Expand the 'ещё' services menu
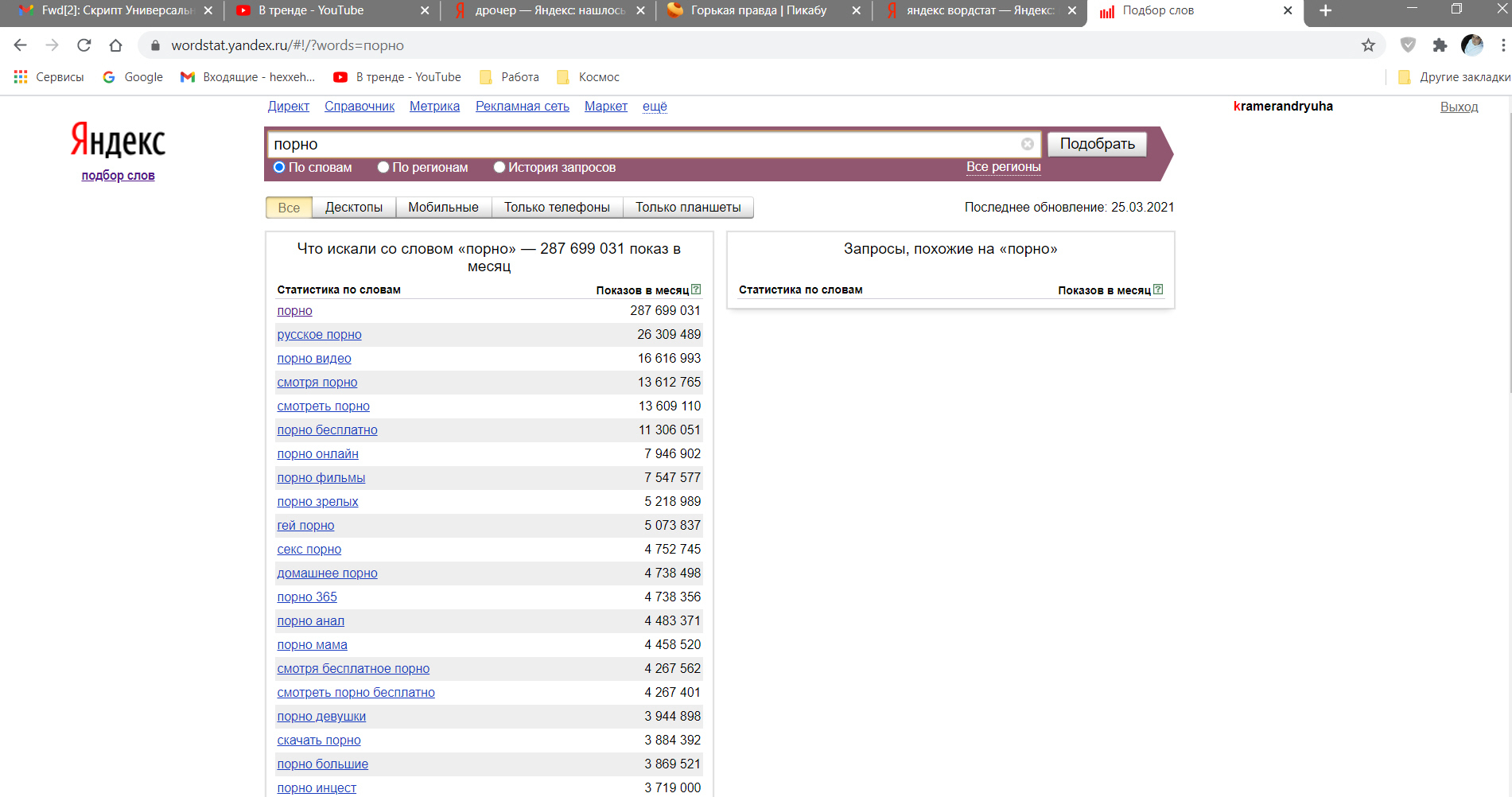Image resolution: width=1512 pixels, height=797 pixels. (x=655, y=107)
